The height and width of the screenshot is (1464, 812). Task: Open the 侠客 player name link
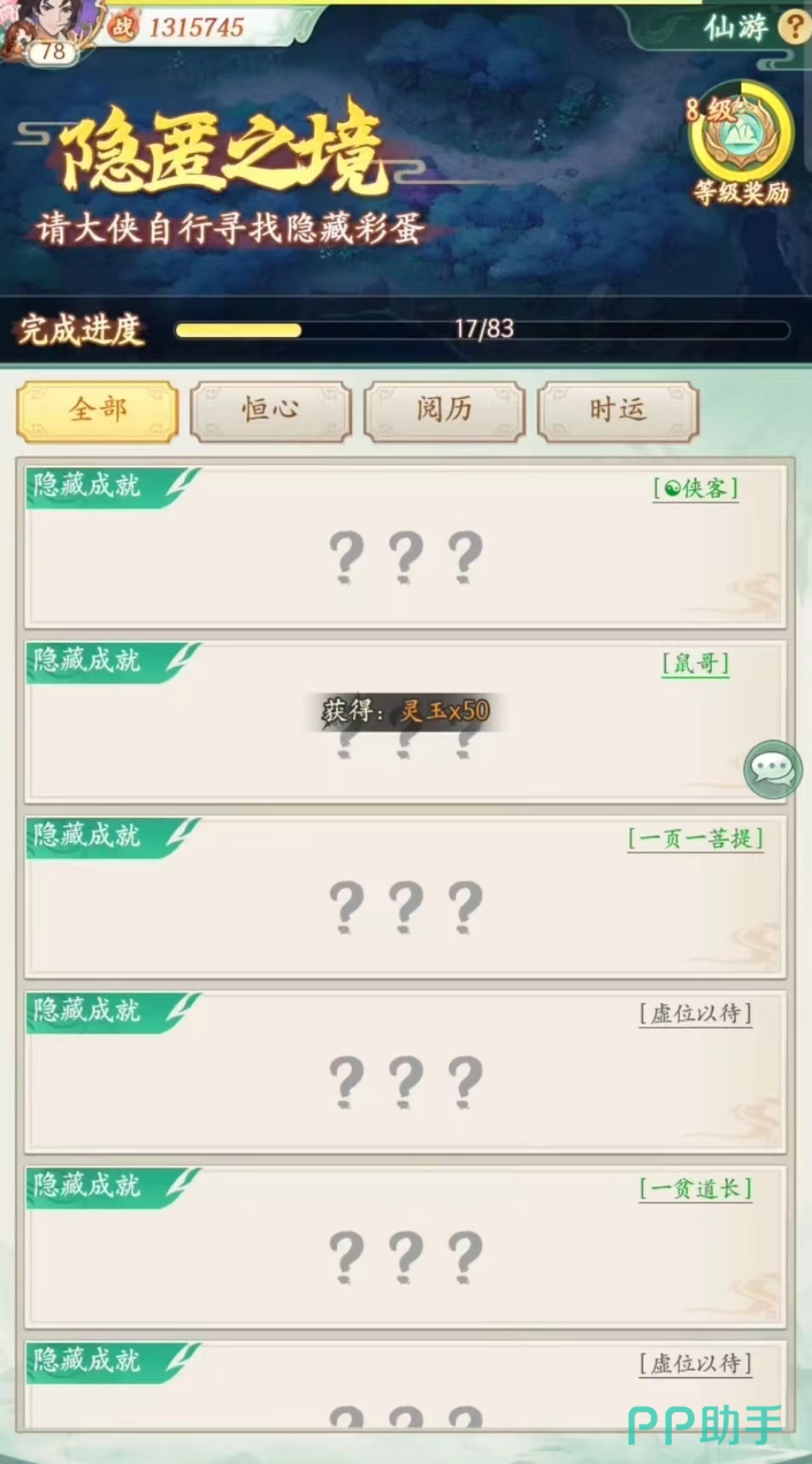tap(696, 488)
